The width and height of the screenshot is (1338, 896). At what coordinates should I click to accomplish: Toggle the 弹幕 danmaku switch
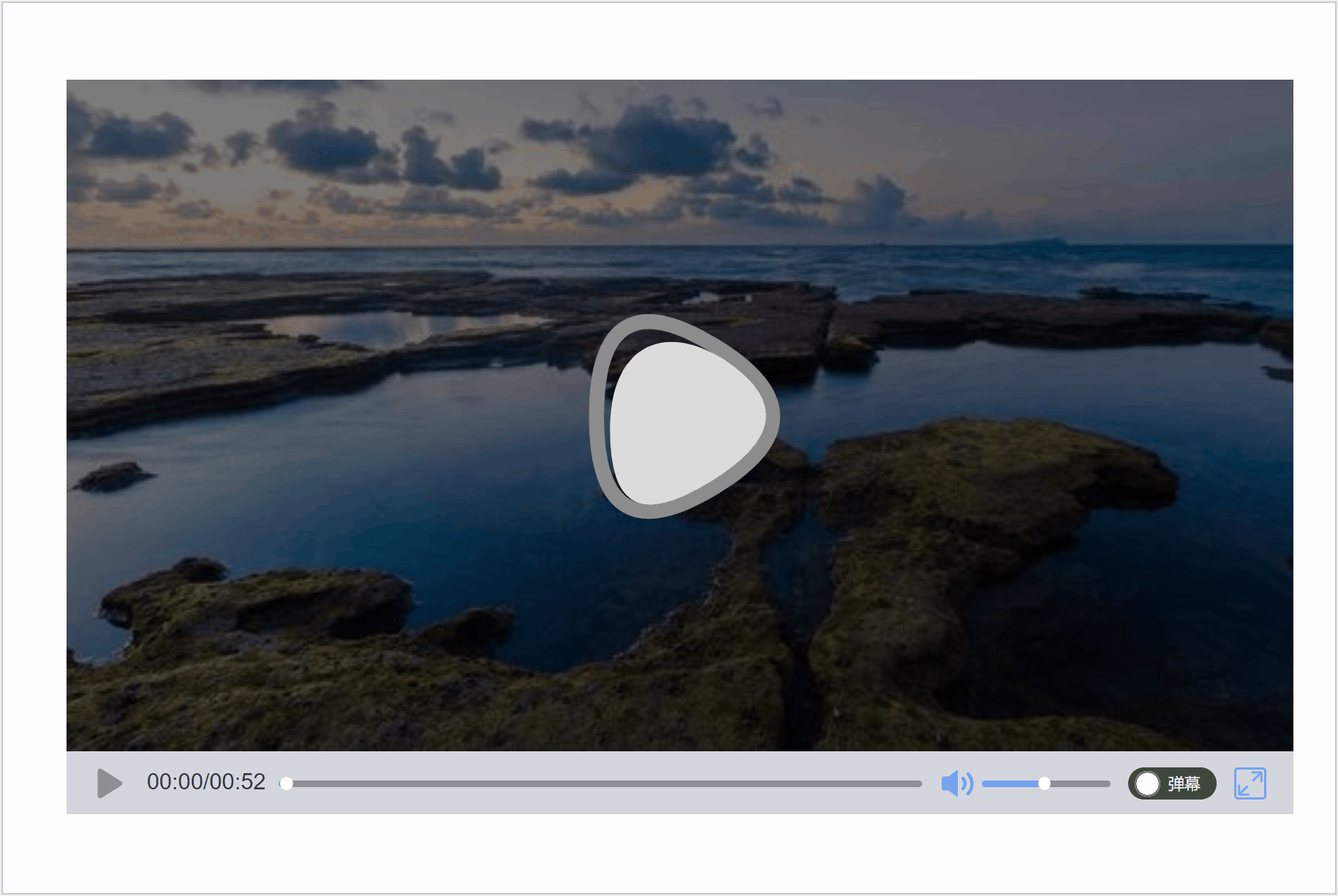[1172, 783]
